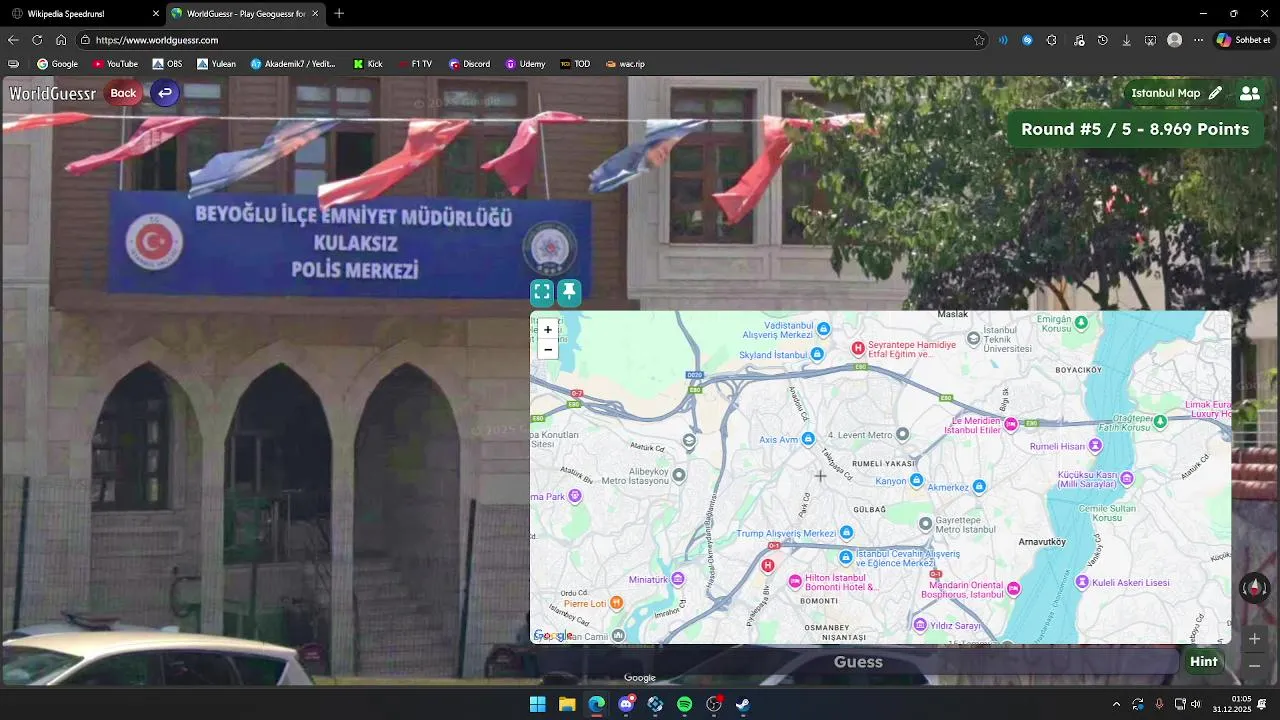Open the taskbar volume control
The width and height of the screenshot is (1280, 720).
point(1195,704)
